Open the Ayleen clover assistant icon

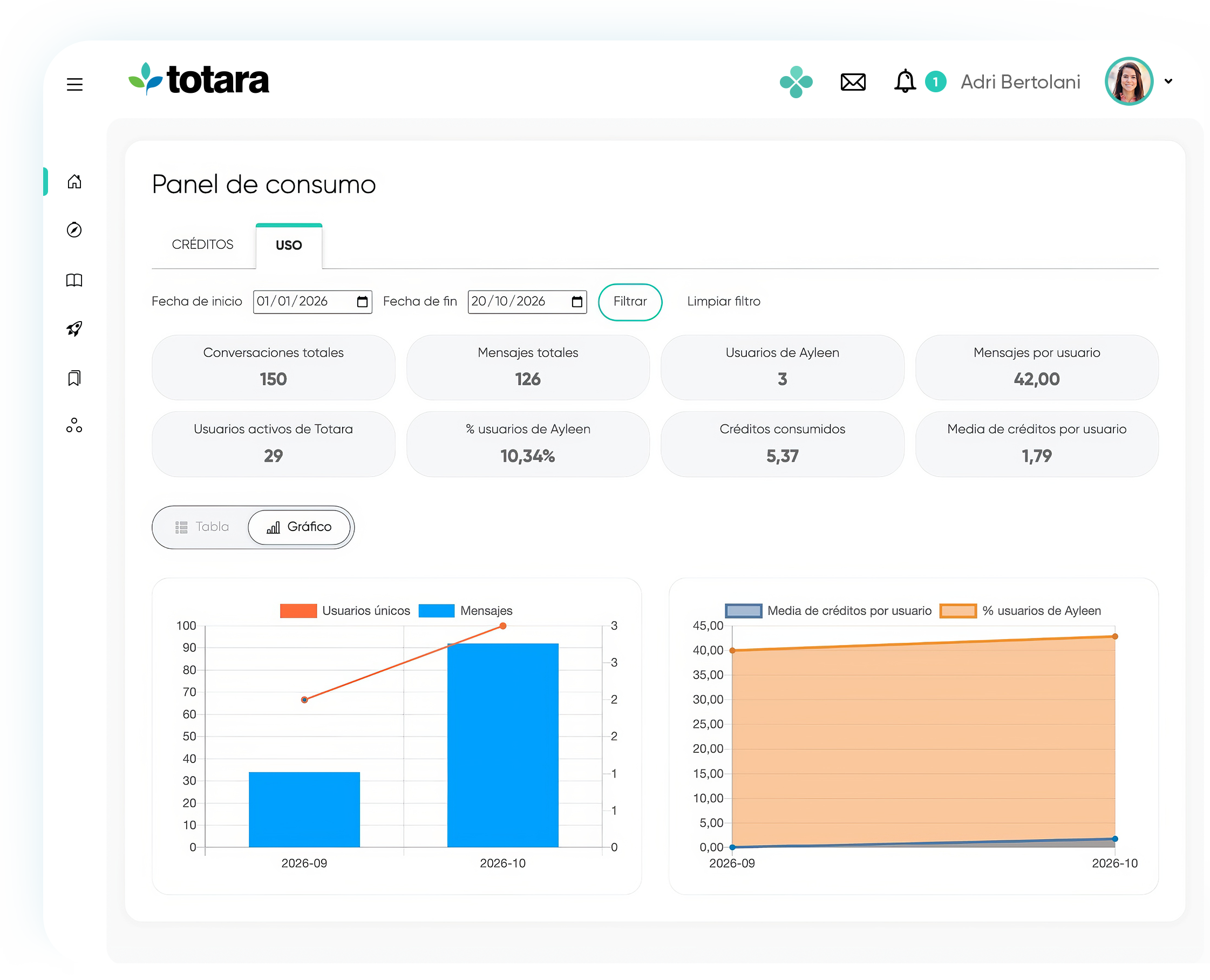point(796,82)
